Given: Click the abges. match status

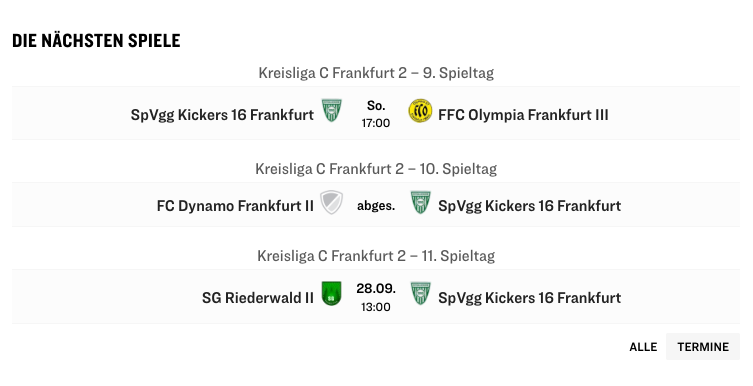Looking at the screenshot, I should click(376, 206).
